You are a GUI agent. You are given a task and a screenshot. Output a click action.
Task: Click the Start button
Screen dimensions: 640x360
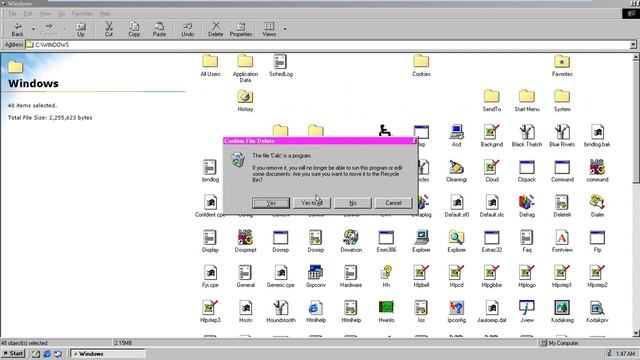coord(13,353)
